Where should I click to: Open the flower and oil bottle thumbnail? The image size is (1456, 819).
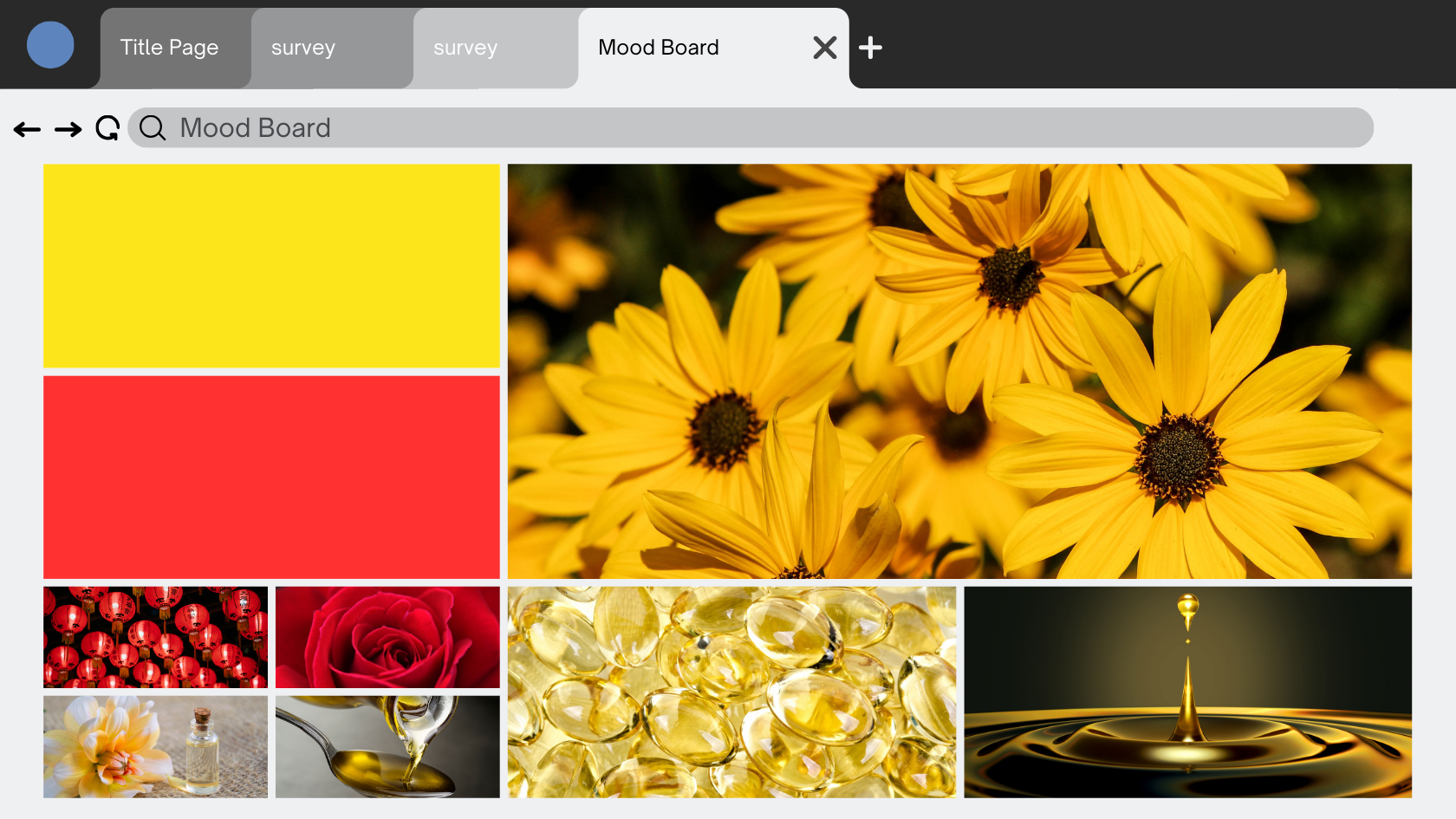pos(155,746)
